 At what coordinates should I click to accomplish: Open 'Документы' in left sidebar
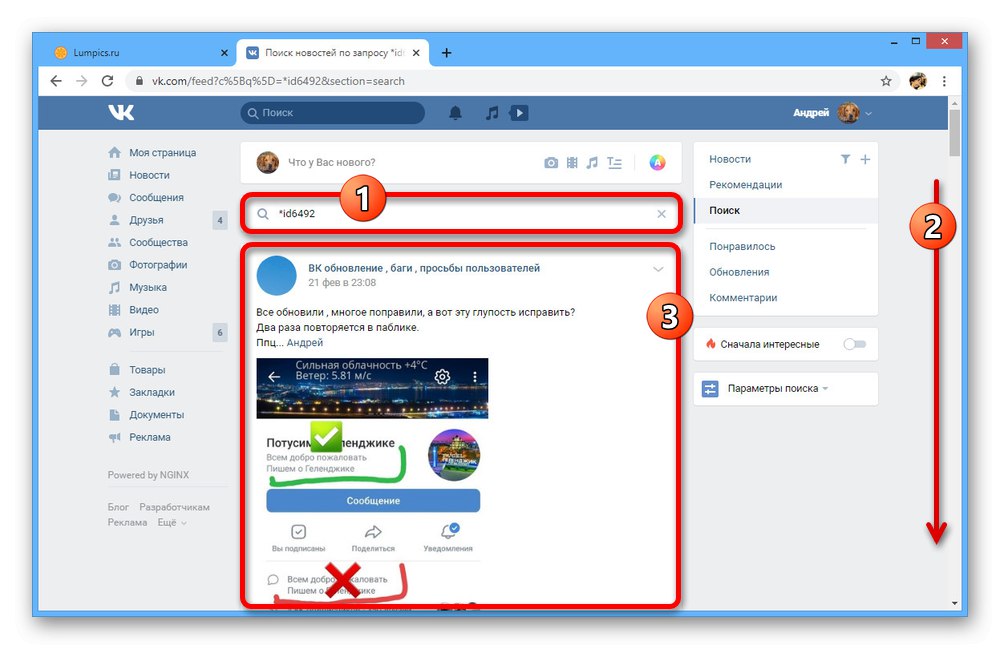(156, 414)
